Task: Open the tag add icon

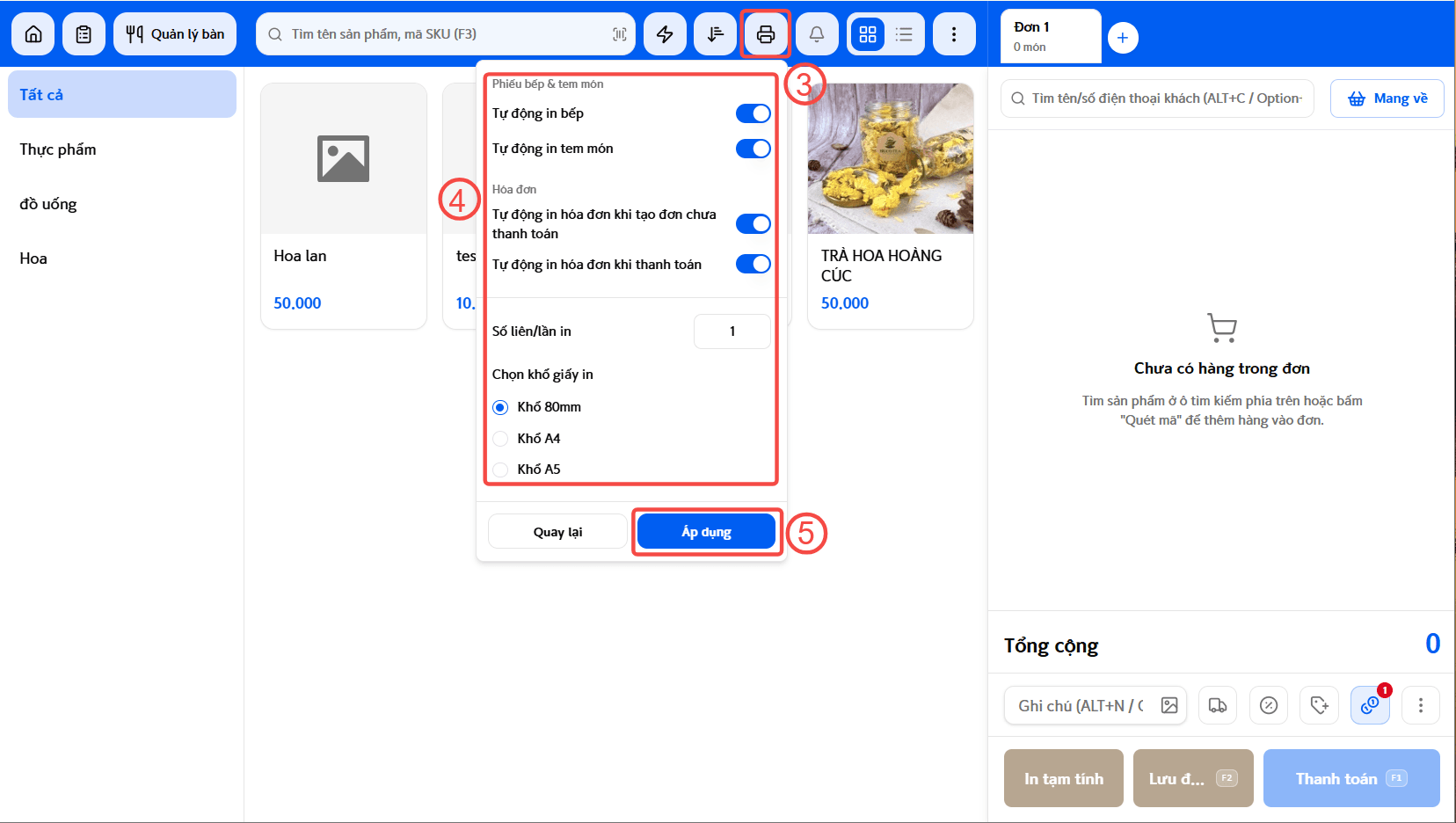Action: point(1320,705)
